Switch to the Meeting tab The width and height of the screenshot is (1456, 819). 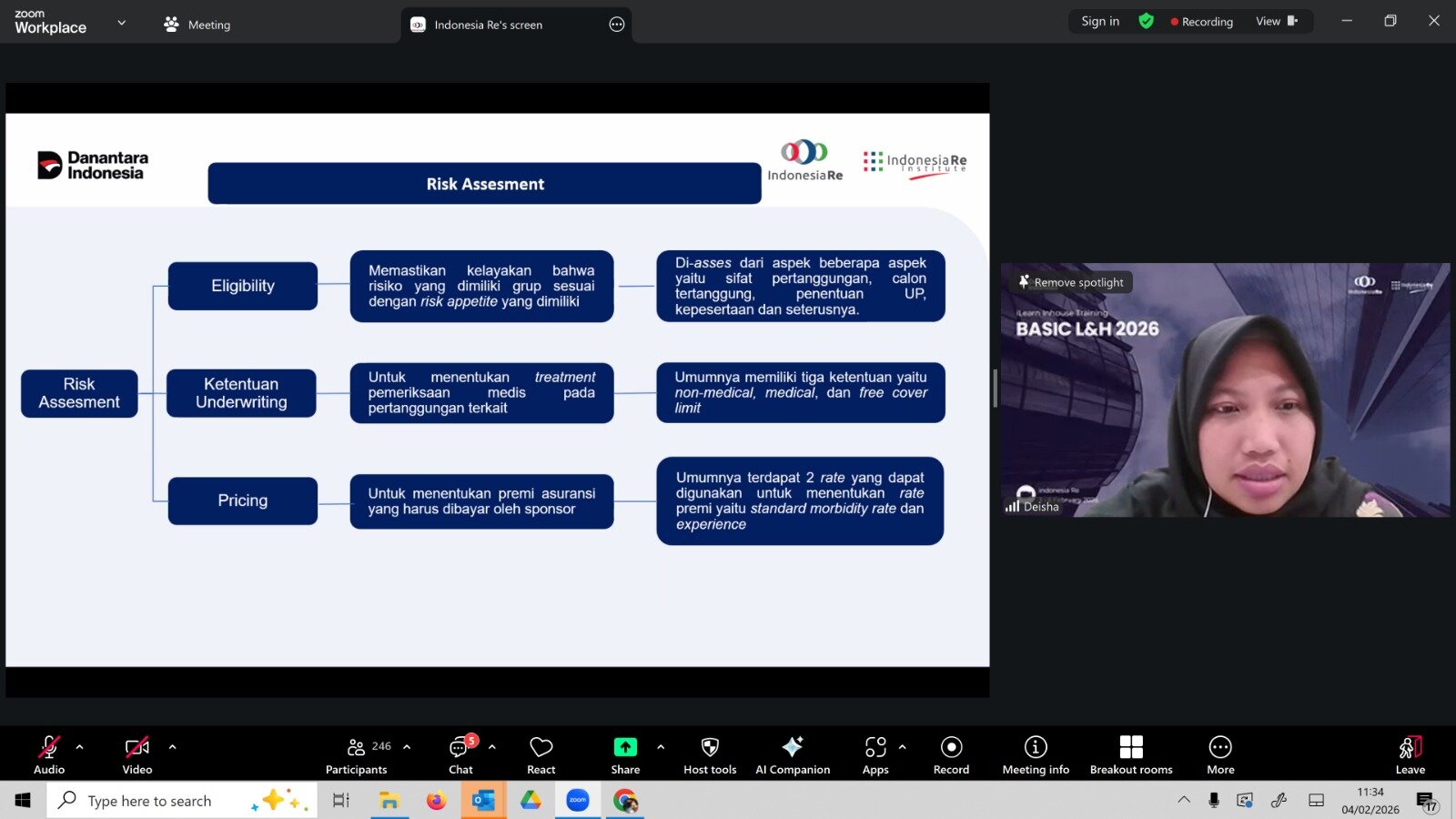click(197, 25)
